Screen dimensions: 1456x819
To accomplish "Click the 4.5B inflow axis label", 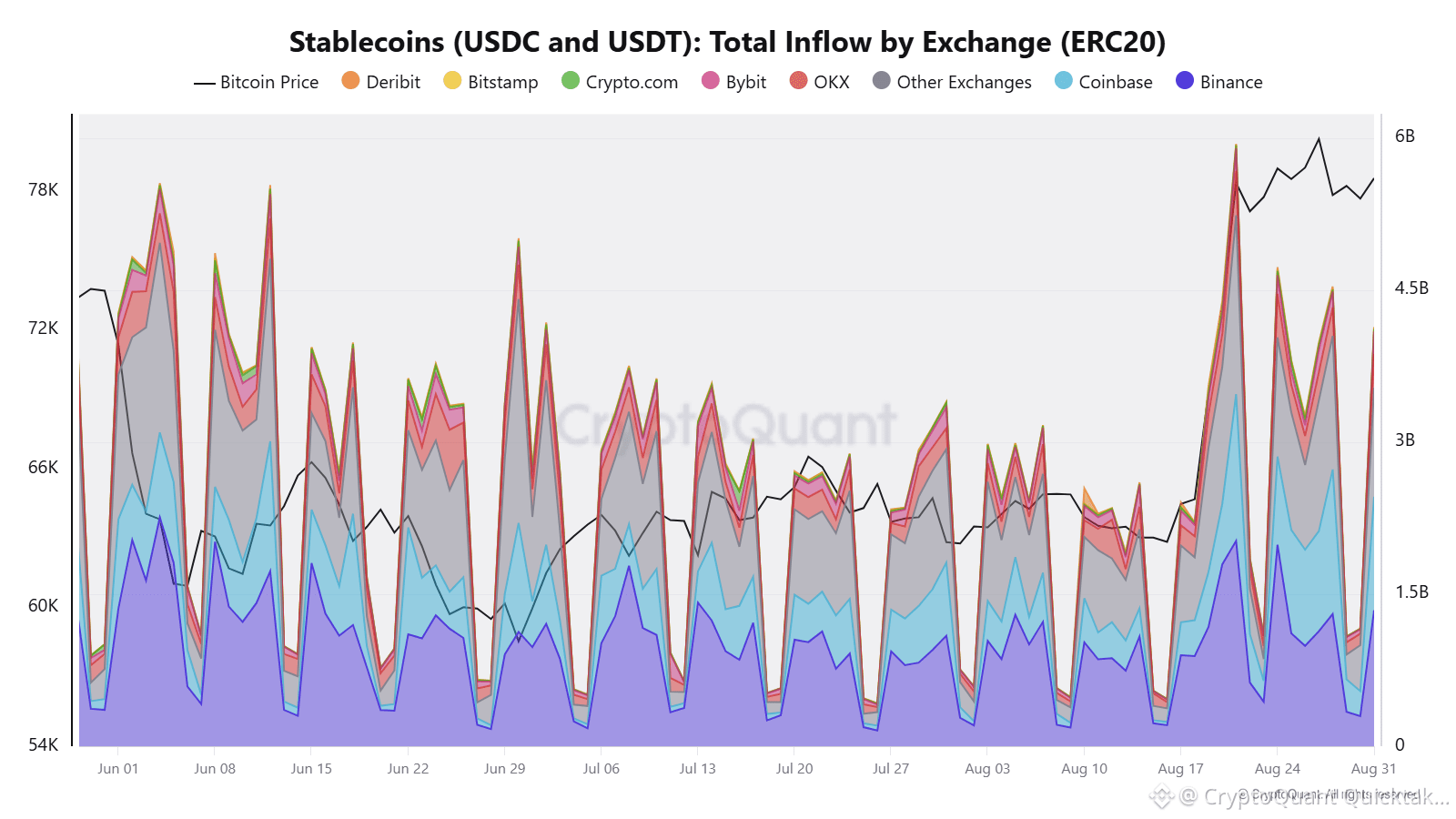I will [x=1411, y=288].
